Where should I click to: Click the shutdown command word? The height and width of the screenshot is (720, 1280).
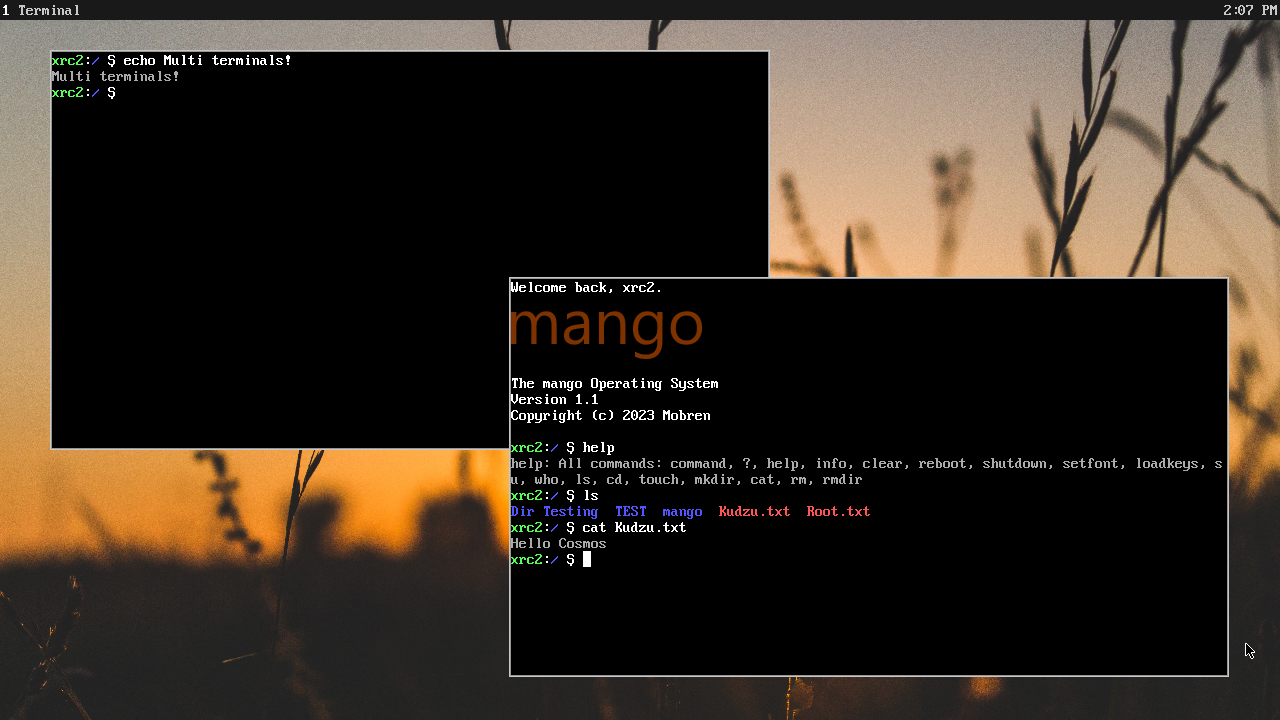coord(1014,463)
